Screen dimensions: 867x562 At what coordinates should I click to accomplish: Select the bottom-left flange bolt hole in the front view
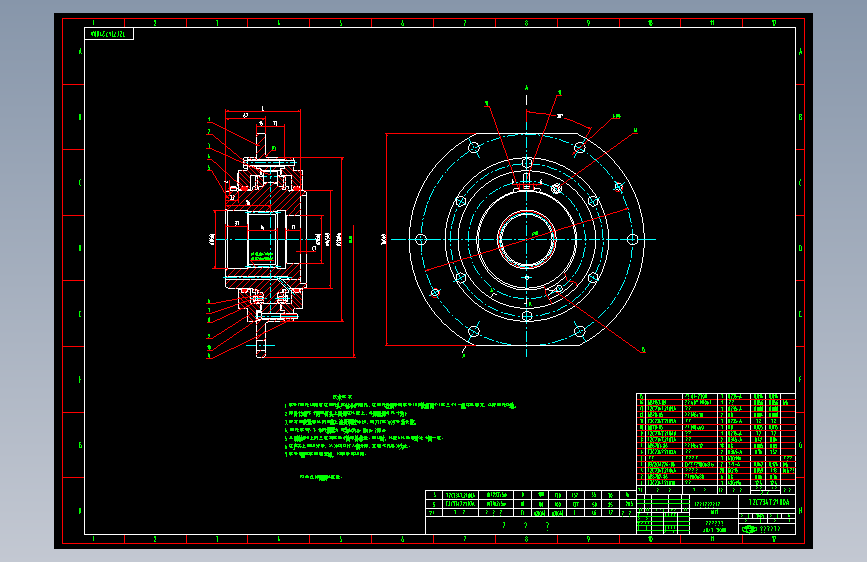(x=474, y=331)
